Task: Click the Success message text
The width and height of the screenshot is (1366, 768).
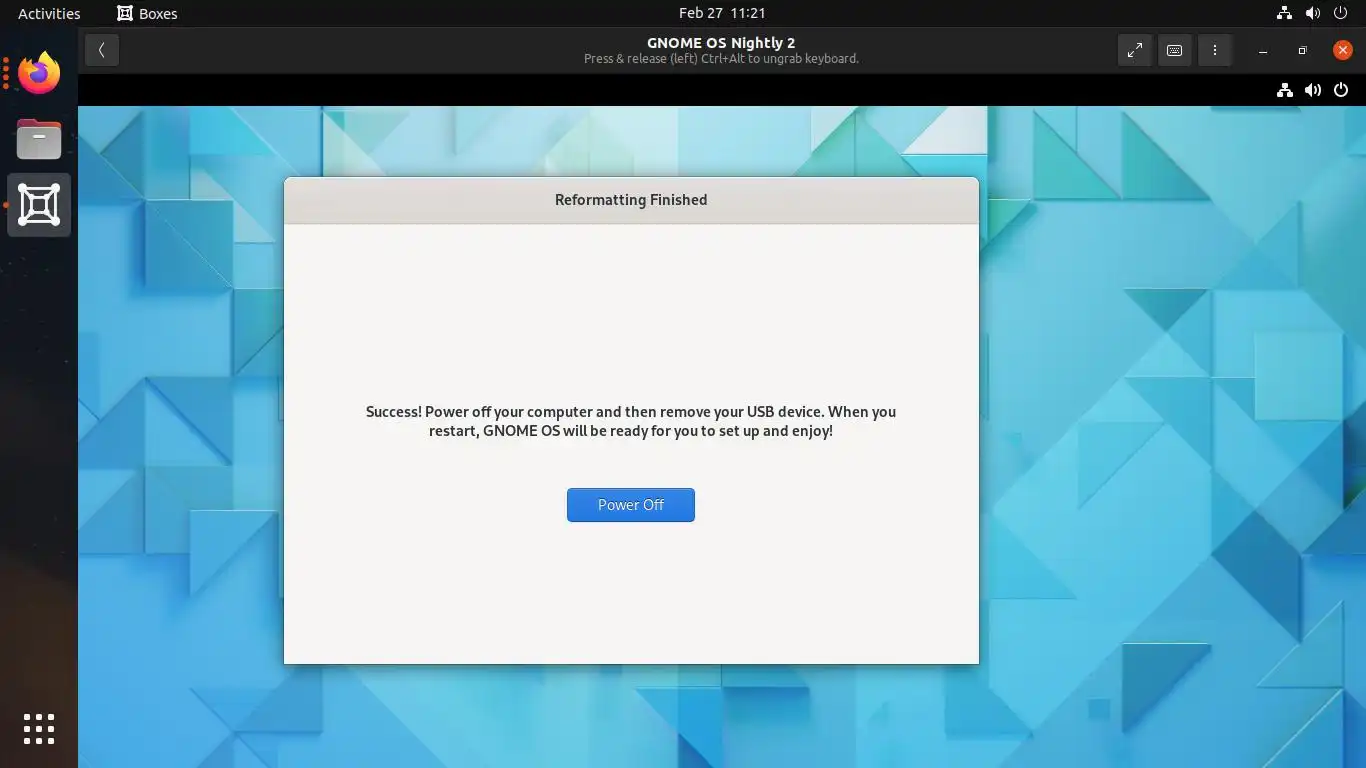Action: [x=631, y=421]
